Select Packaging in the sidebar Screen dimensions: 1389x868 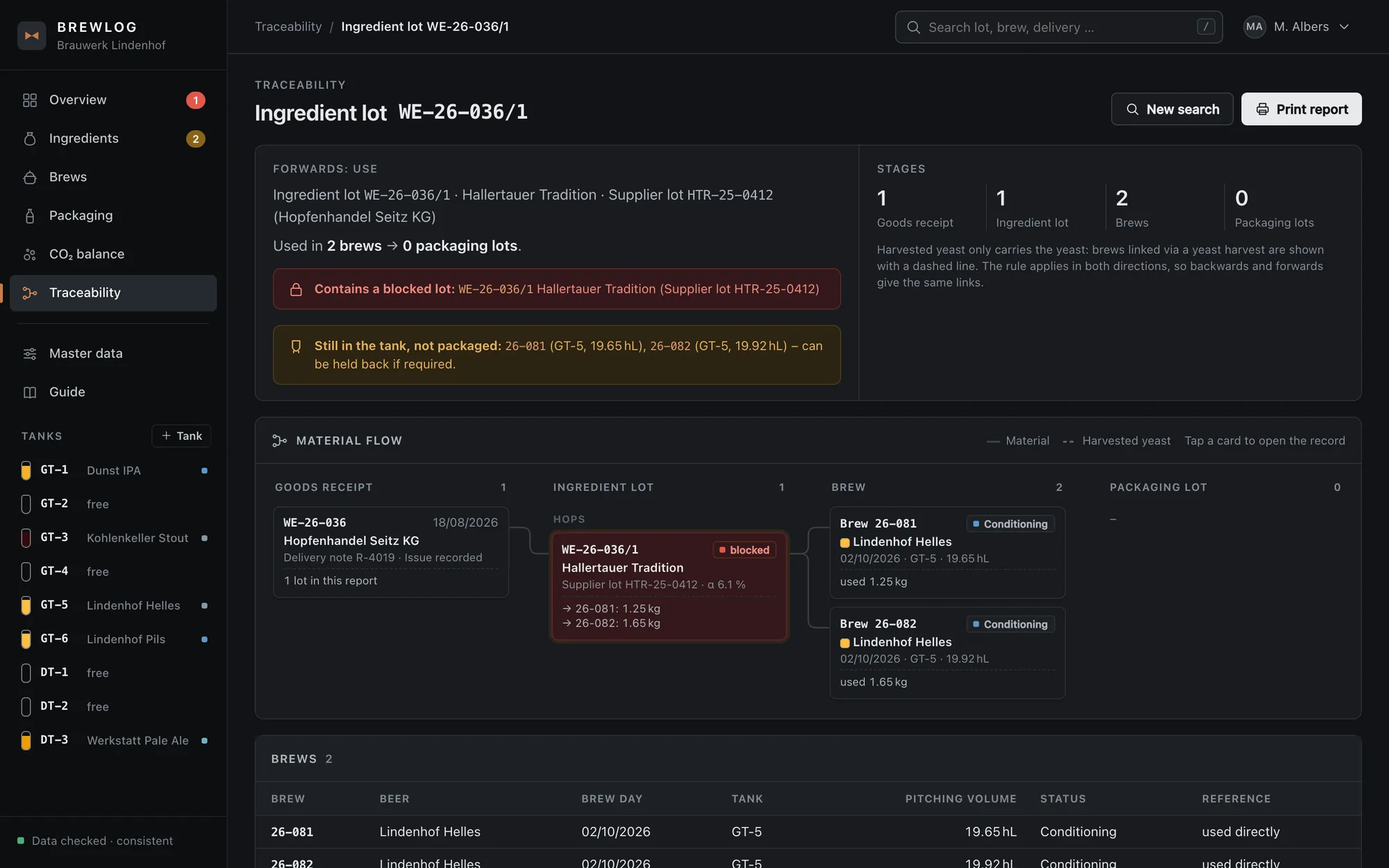click(x=113, y=216)
